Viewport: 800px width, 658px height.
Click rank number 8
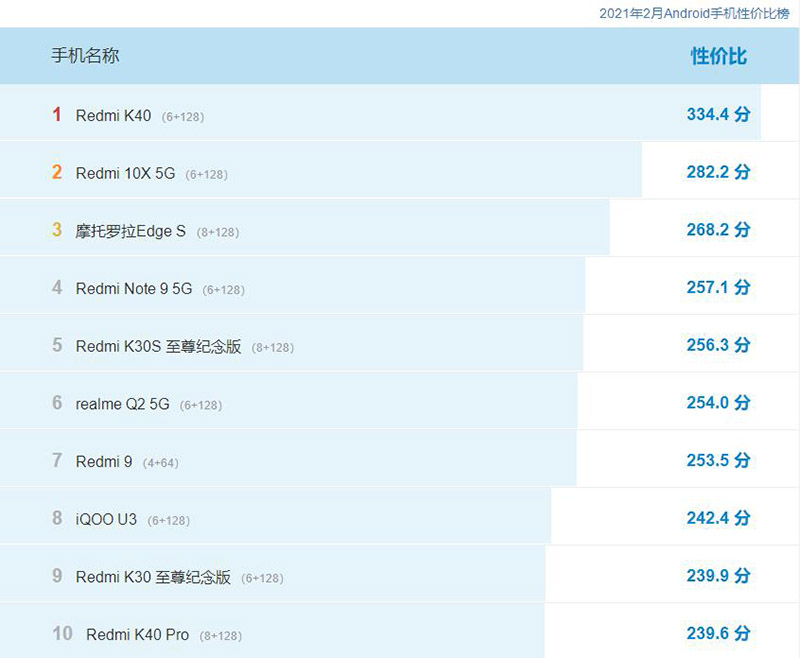tap(57, 518)
